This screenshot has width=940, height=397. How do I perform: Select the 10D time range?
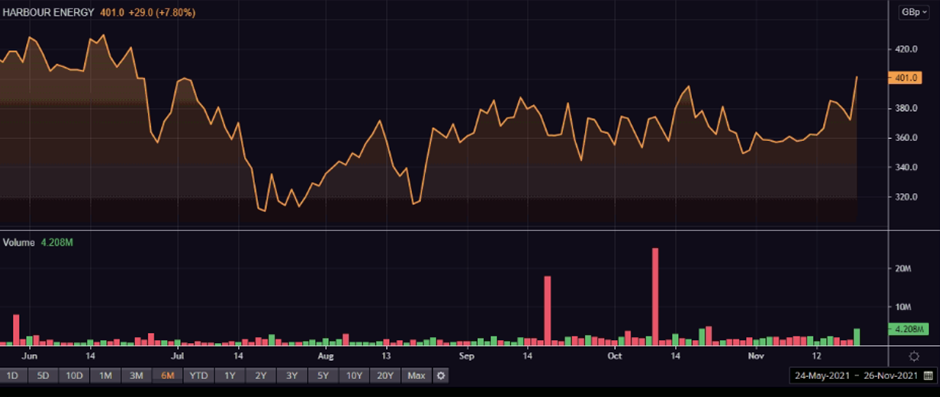coord(74,376)
